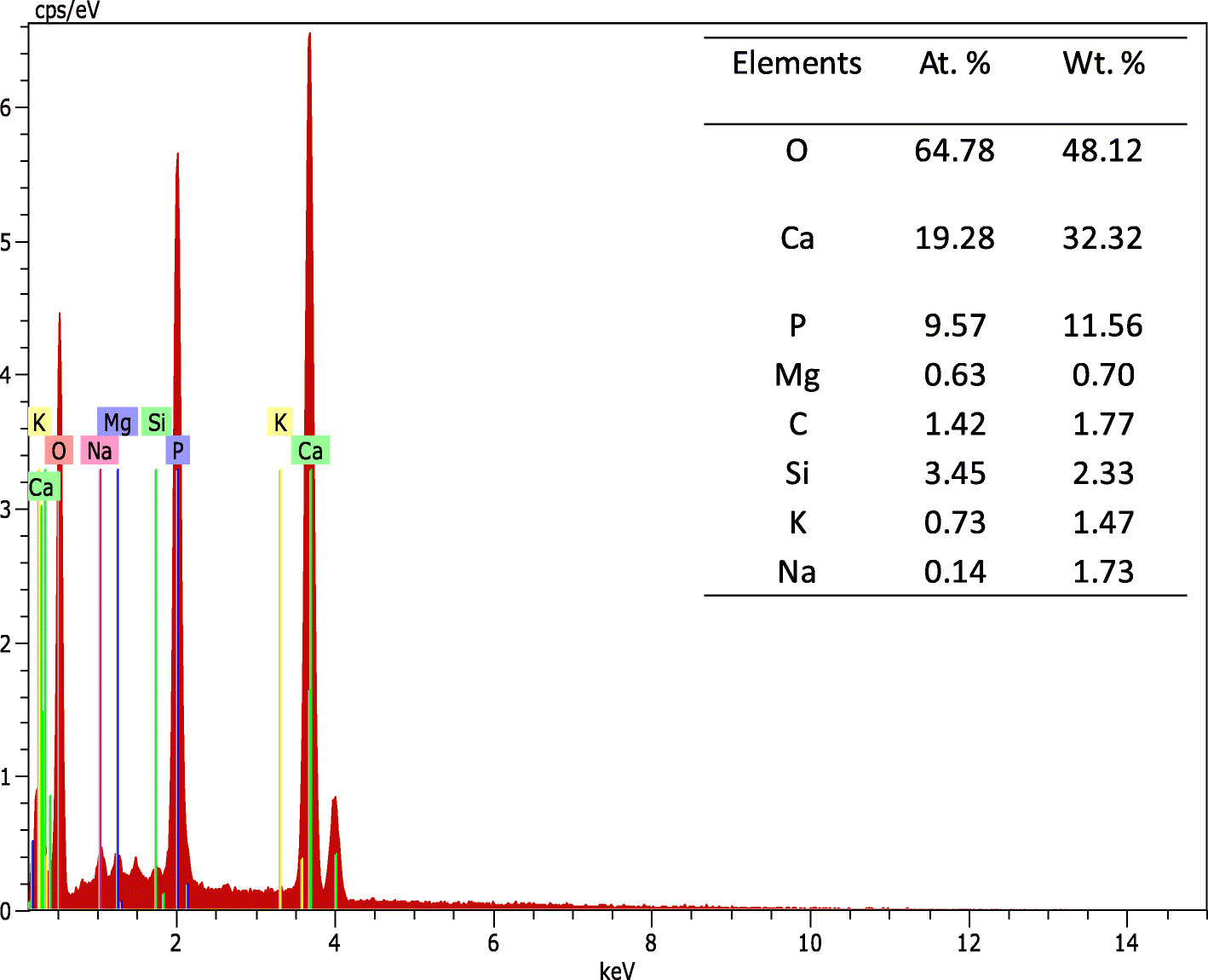Screen dimensions: 1208x980
Task: Click the 1.42 atomic percent value
Action: (x=955, y=424)
